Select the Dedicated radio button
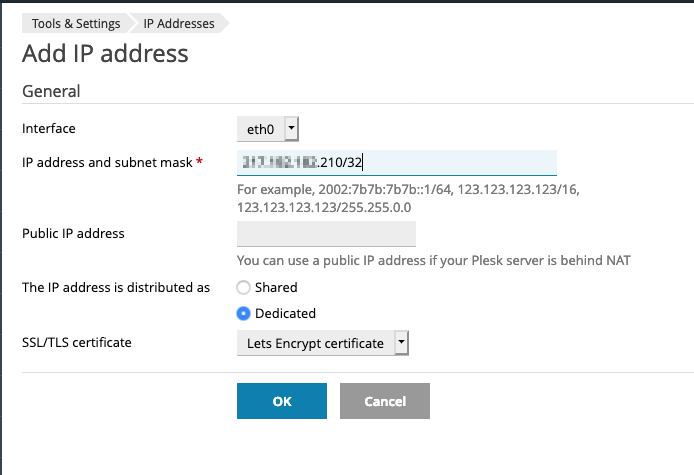694x475 pixels. click(x=243, y=313)
